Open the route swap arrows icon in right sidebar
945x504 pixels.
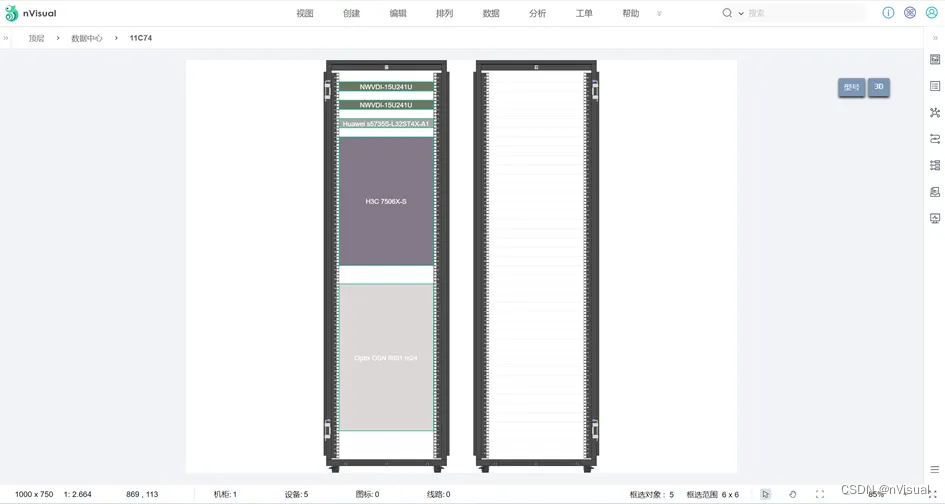pyautogui.click(x=935, y=139)
